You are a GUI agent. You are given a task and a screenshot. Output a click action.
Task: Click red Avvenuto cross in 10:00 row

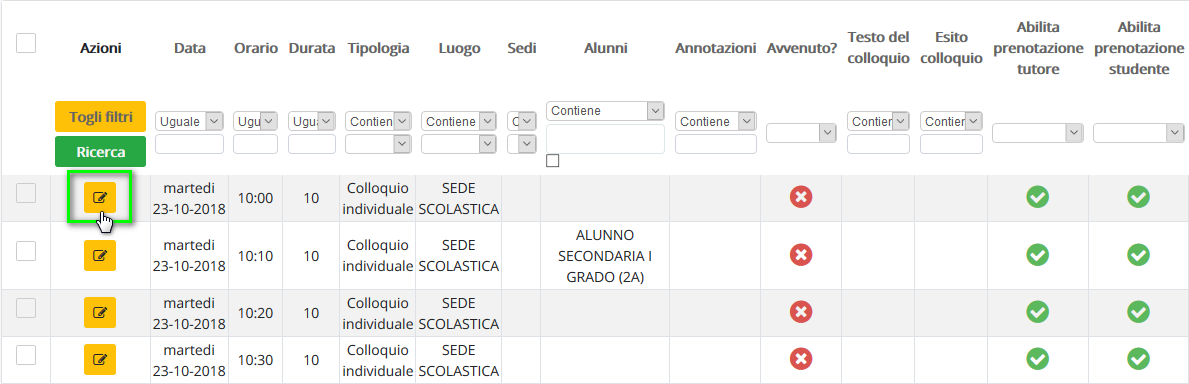pos(801,197)
